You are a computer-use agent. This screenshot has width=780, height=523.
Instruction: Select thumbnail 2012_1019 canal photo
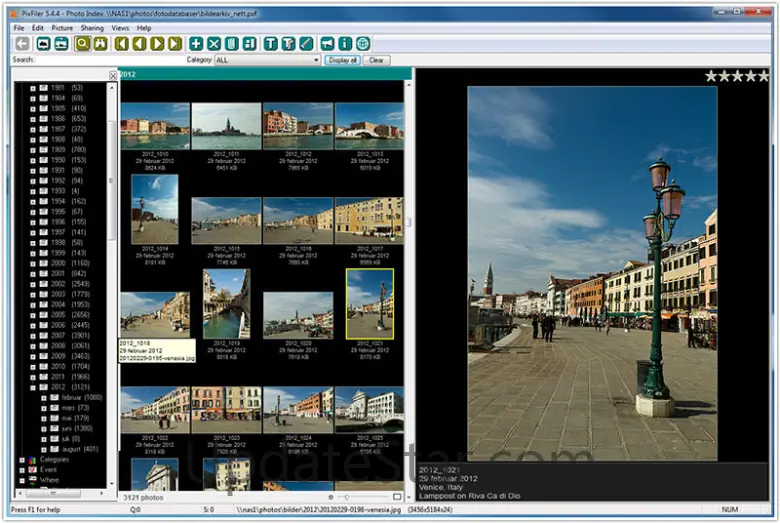226,303
